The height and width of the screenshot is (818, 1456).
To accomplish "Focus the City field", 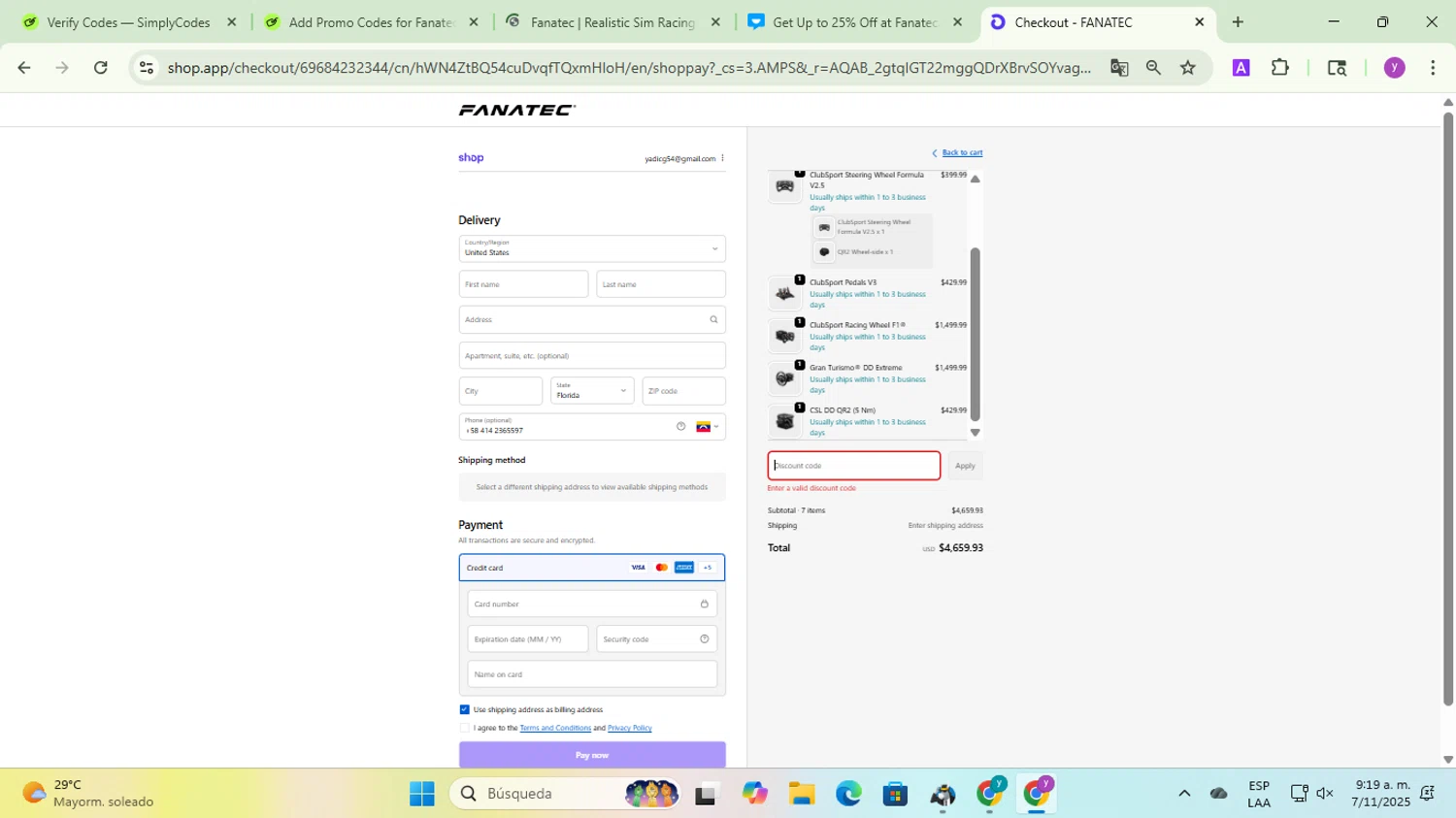I will [x=501, y=391].
